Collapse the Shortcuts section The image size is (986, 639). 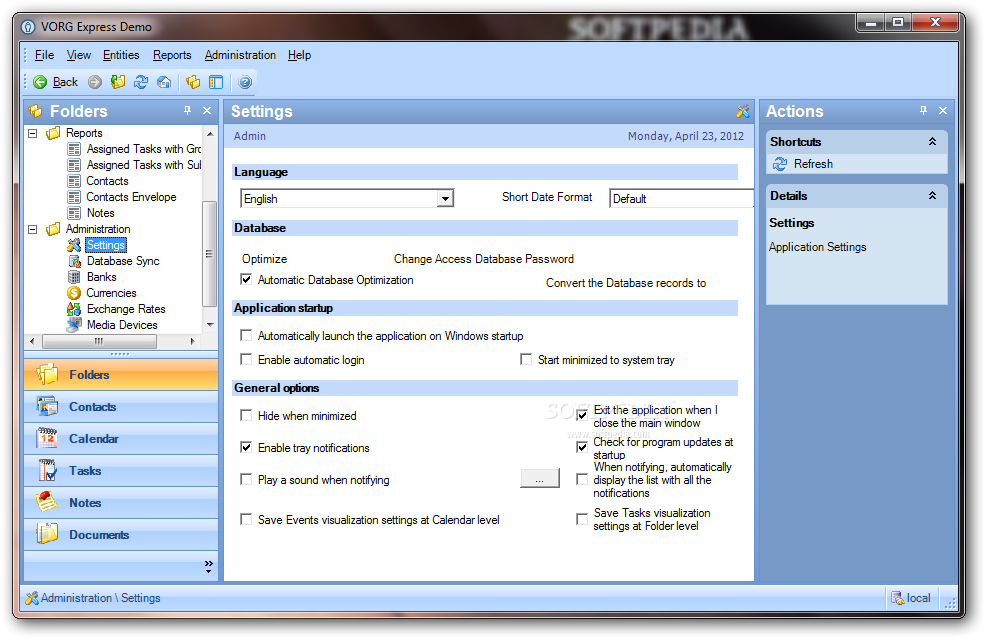tap(933, 142)
